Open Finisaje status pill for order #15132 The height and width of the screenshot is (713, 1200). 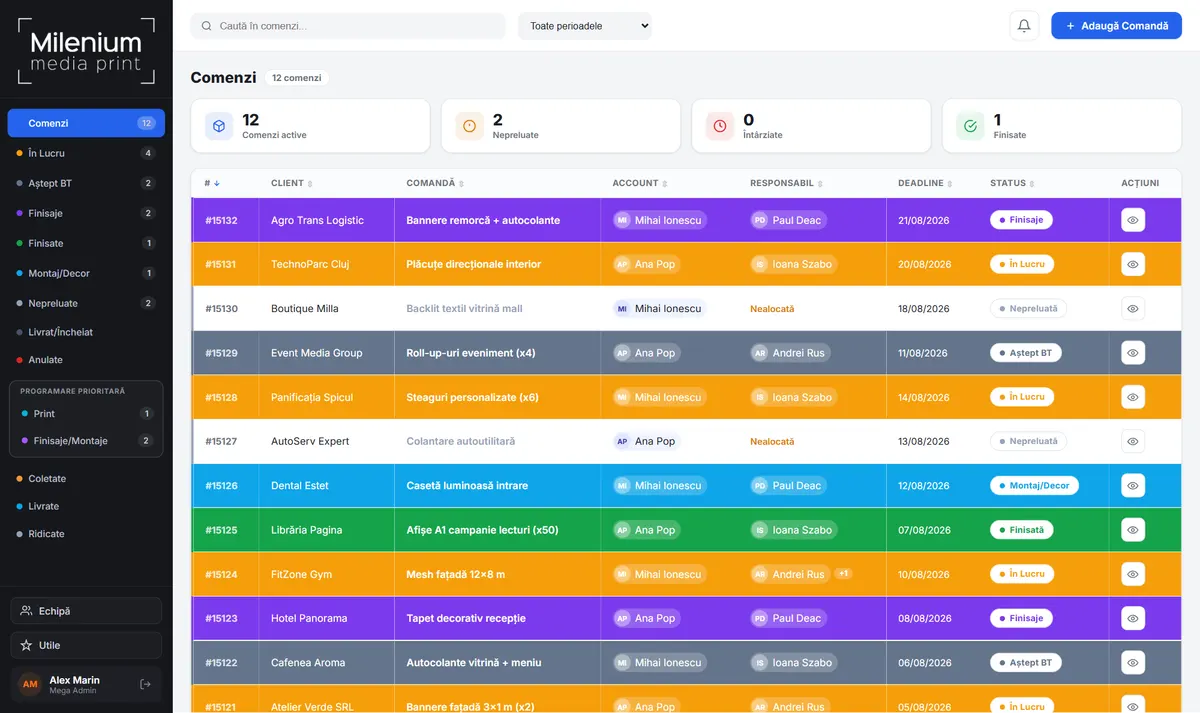1021,220
